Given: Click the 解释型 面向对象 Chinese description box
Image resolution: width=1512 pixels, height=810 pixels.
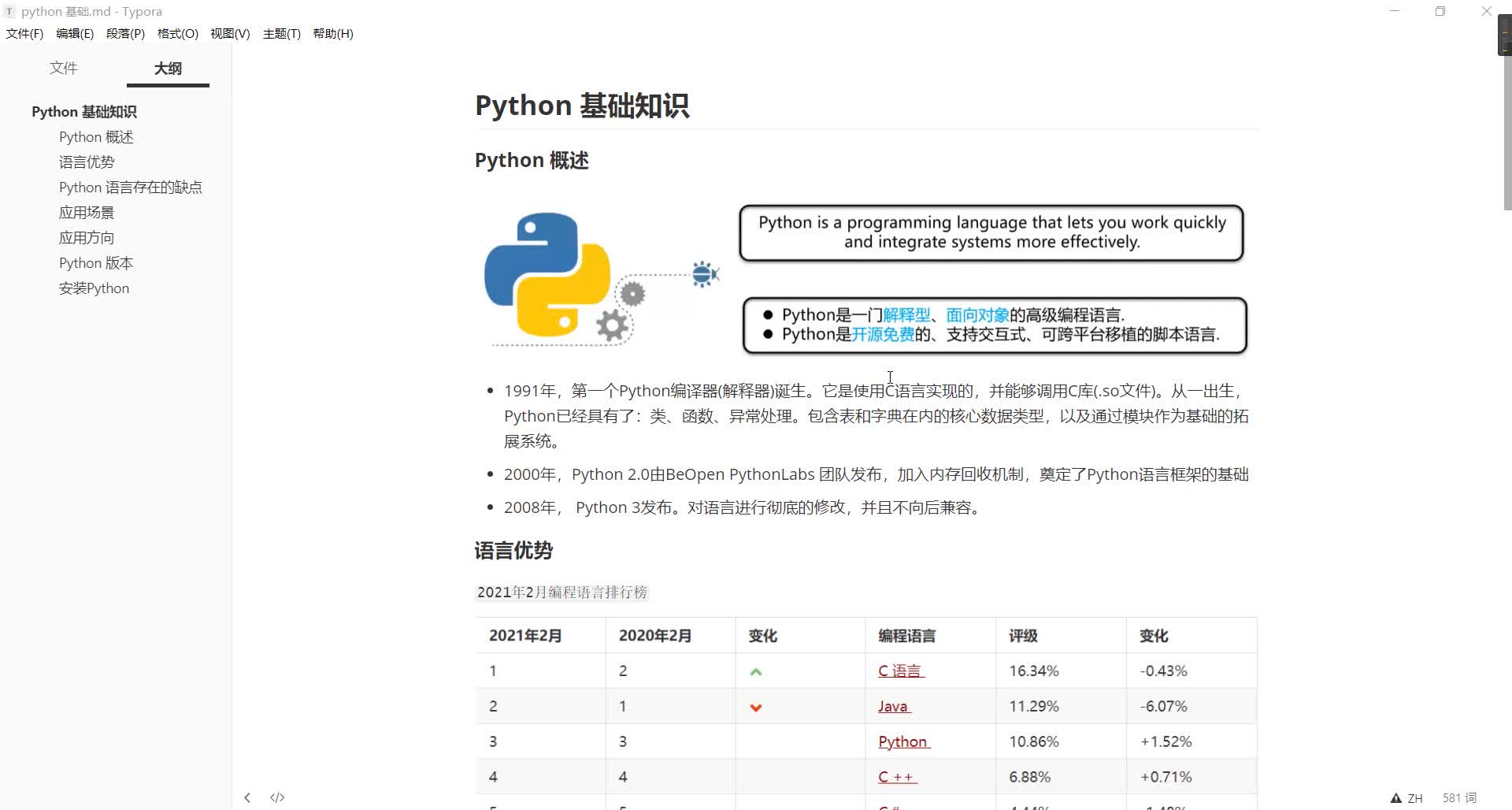Looking at the screenshot, I should [995, 325].
